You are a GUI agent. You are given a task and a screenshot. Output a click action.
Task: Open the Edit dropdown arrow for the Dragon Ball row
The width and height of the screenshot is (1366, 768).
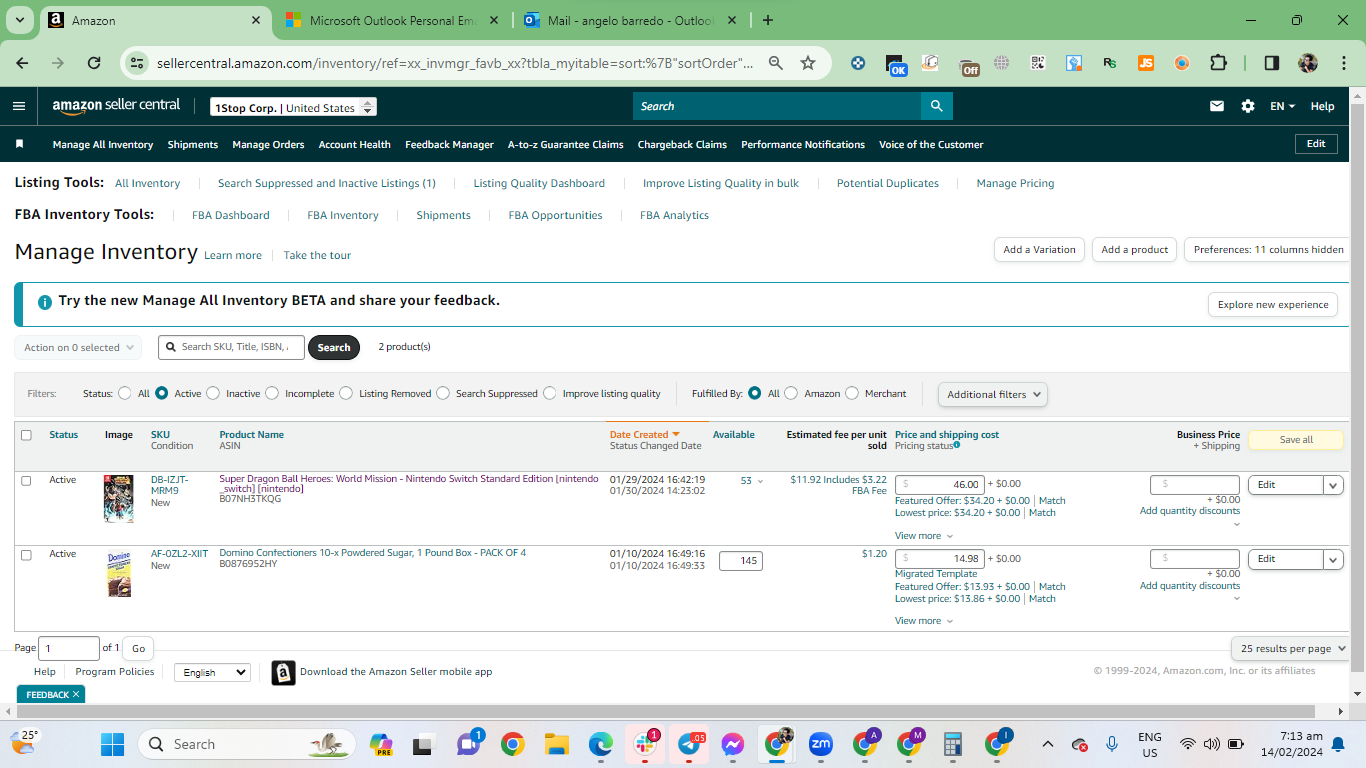(1333, 485)
